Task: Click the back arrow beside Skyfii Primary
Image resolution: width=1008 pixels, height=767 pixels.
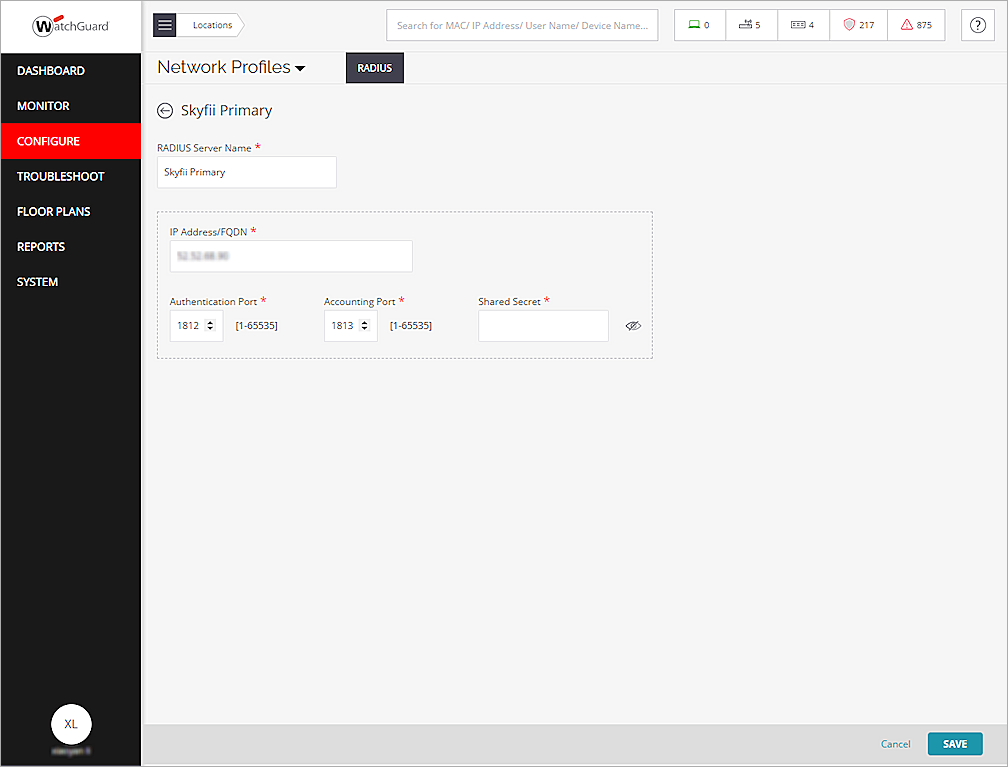Action: click(x=164, y=110)
